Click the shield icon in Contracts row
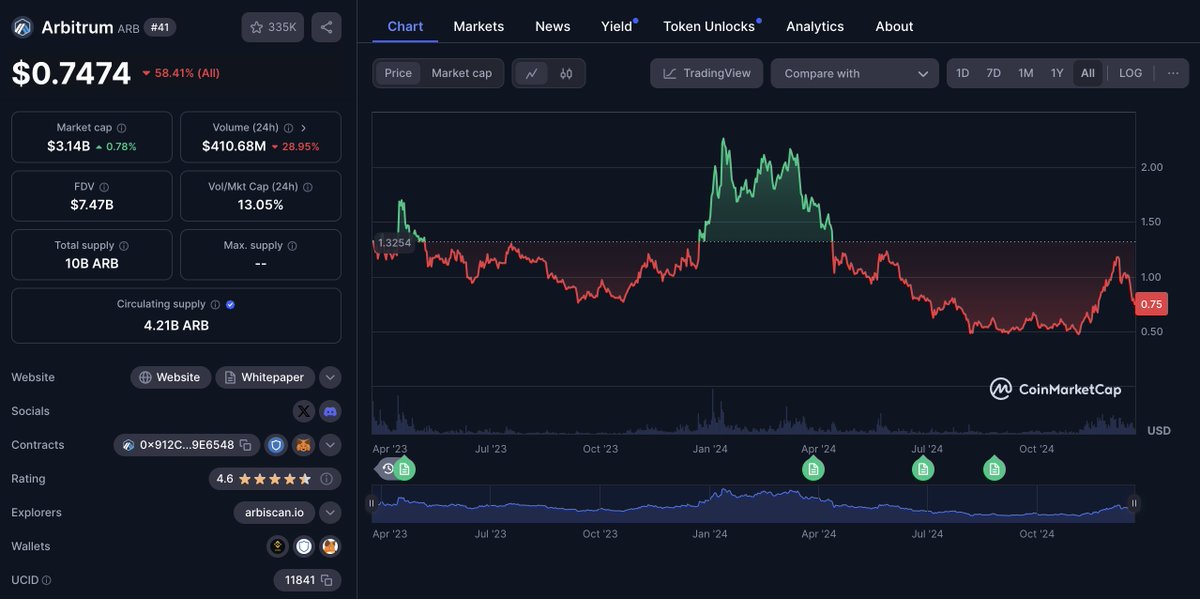Viewport: 1200px width, 599px height. pos(276,445)
